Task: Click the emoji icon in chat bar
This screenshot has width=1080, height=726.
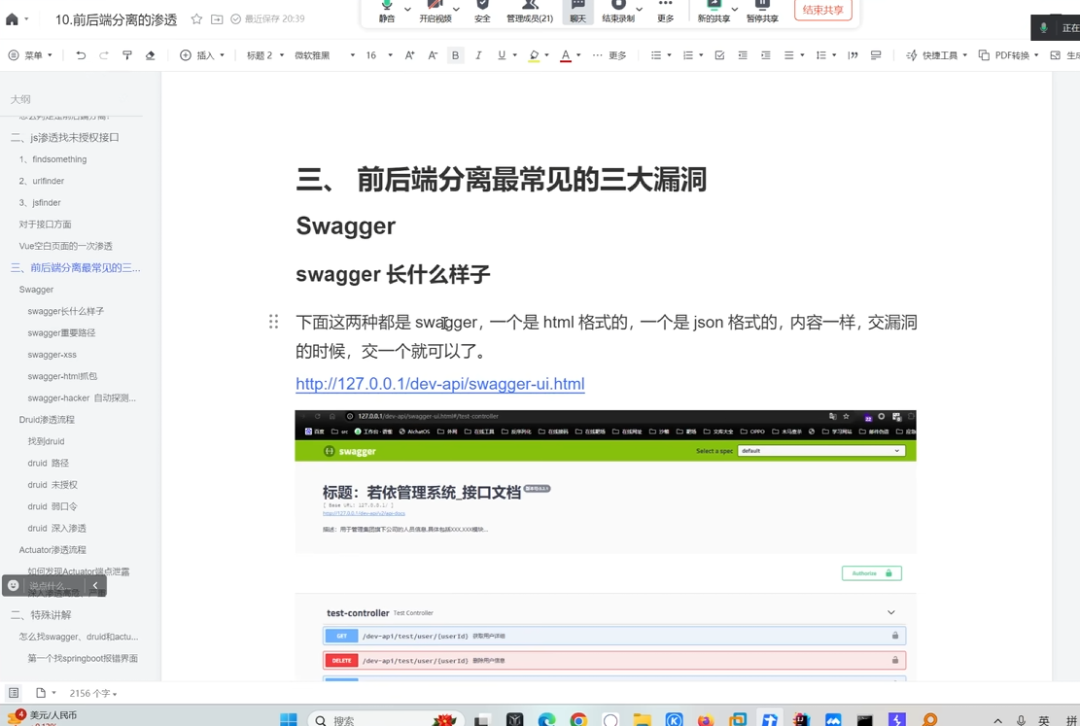Action: tap(13, 585)
